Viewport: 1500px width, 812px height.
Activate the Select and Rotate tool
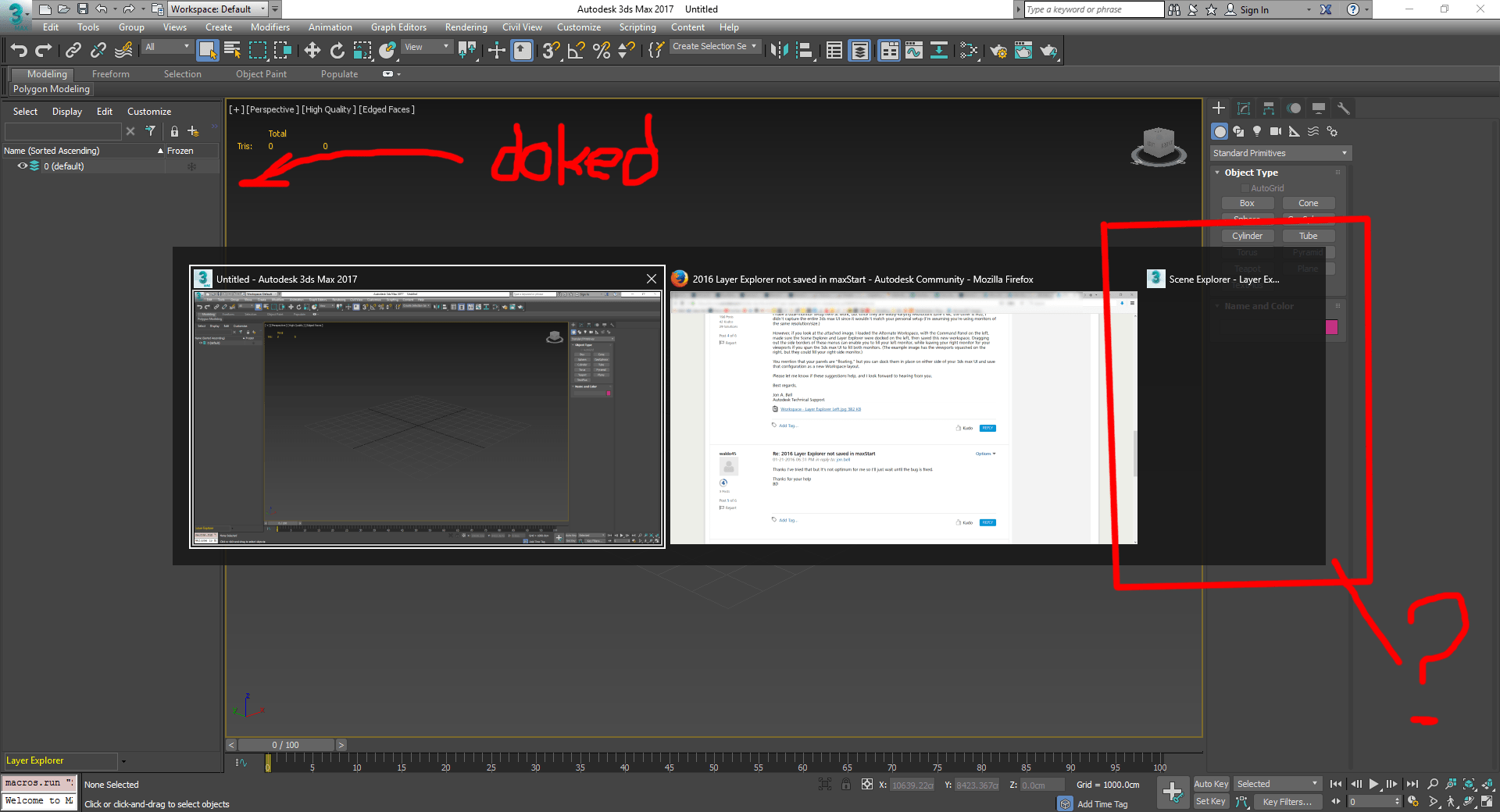point(337,51)
